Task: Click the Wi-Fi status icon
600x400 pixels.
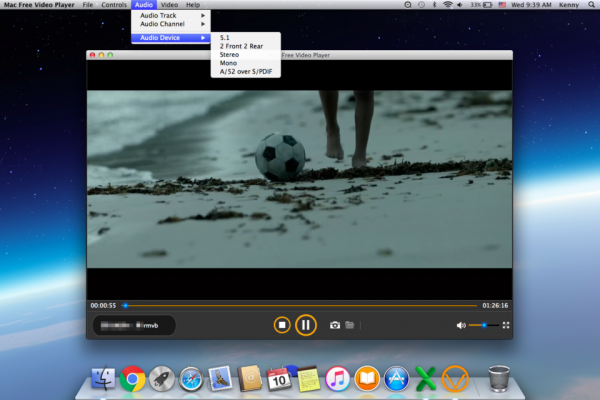Action: pos(447,5)
